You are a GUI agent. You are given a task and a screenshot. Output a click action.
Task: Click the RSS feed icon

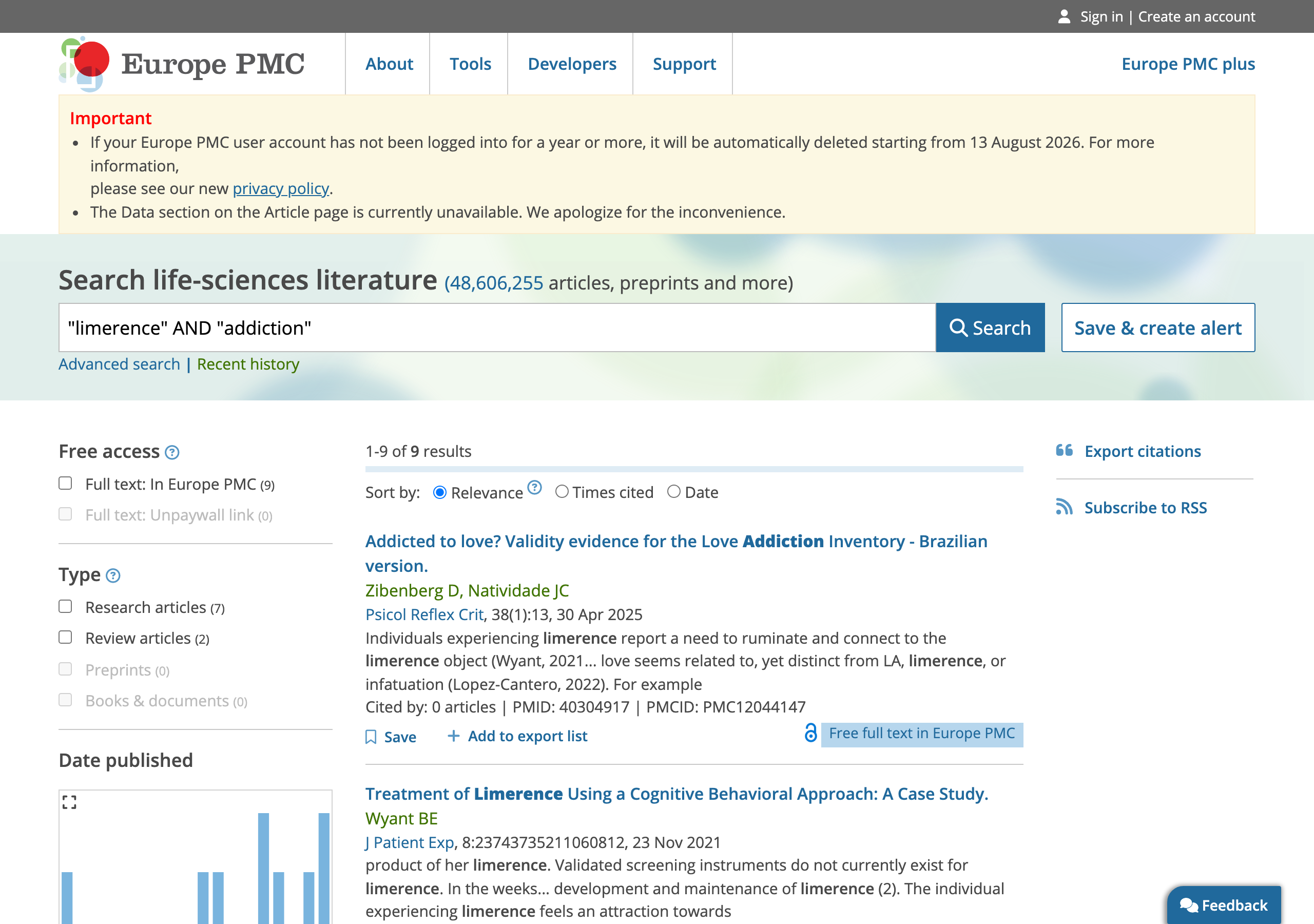(1064, 507)
